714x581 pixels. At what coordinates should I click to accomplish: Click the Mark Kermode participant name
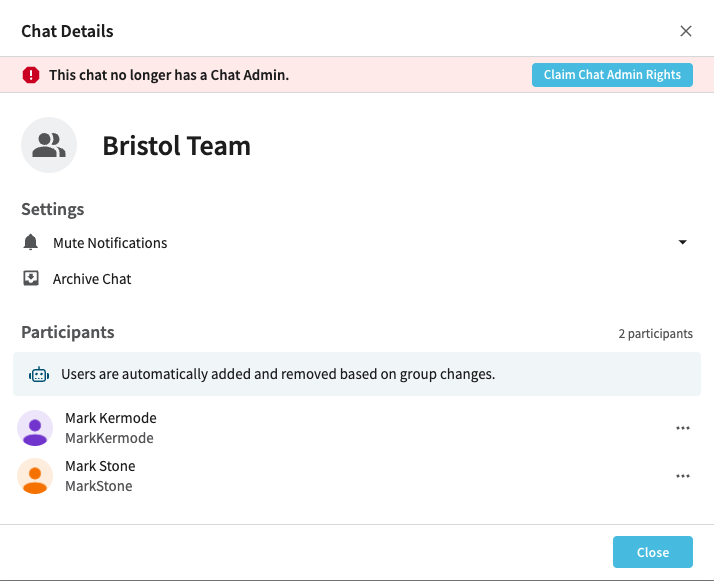click(111, 418)
